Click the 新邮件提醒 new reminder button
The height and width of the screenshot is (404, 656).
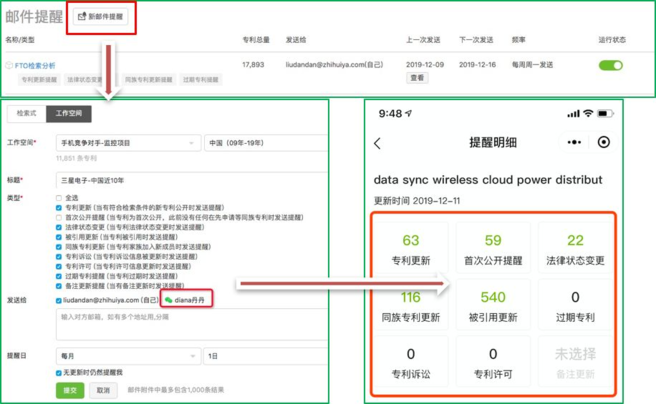point(103,17)
